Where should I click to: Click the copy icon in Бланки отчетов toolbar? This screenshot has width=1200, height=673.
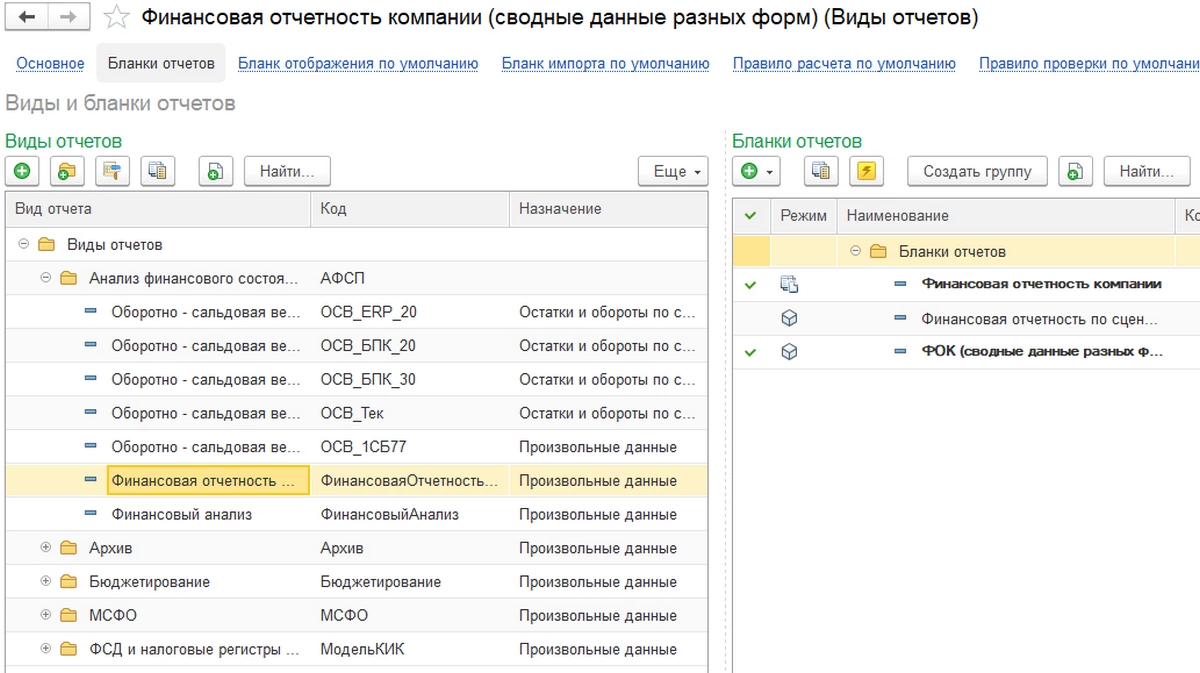point(821,171)
